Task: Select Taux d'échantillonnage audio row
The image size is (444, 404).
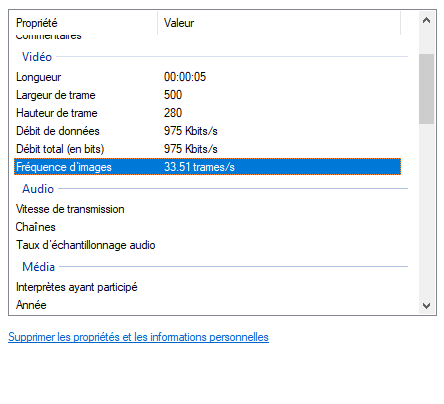Action: [207, 245]
